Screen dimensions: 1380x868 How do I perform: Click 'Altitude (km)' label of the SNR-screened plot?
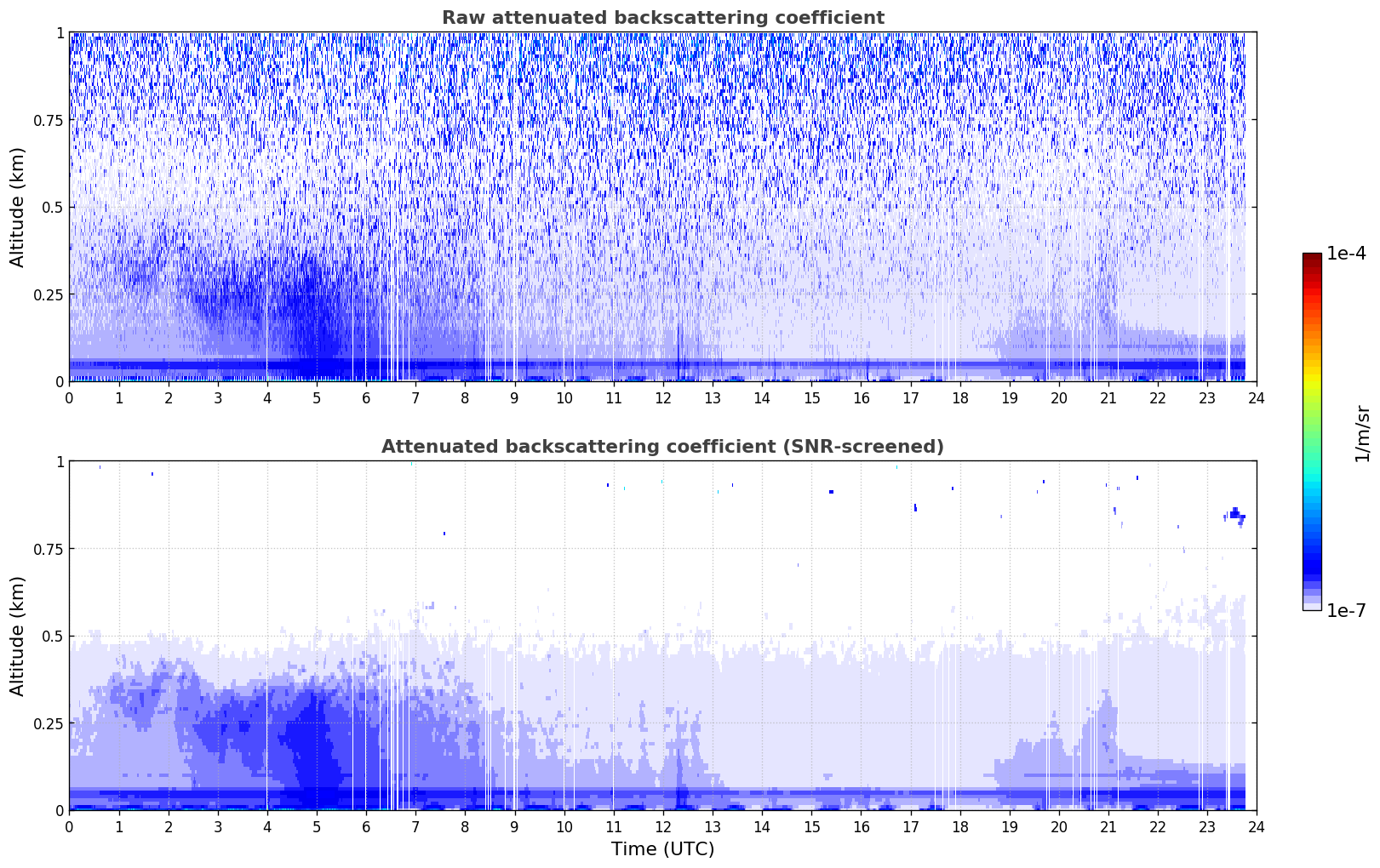click(x=18, y=636)
